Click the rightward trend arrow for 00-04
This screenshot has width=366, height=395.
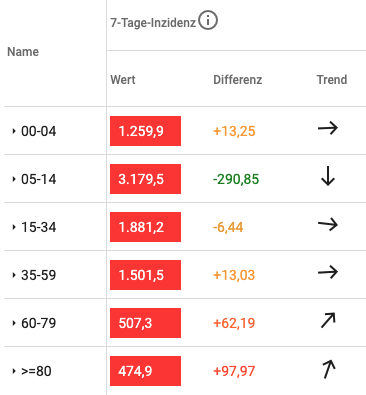tap(328, 128)
